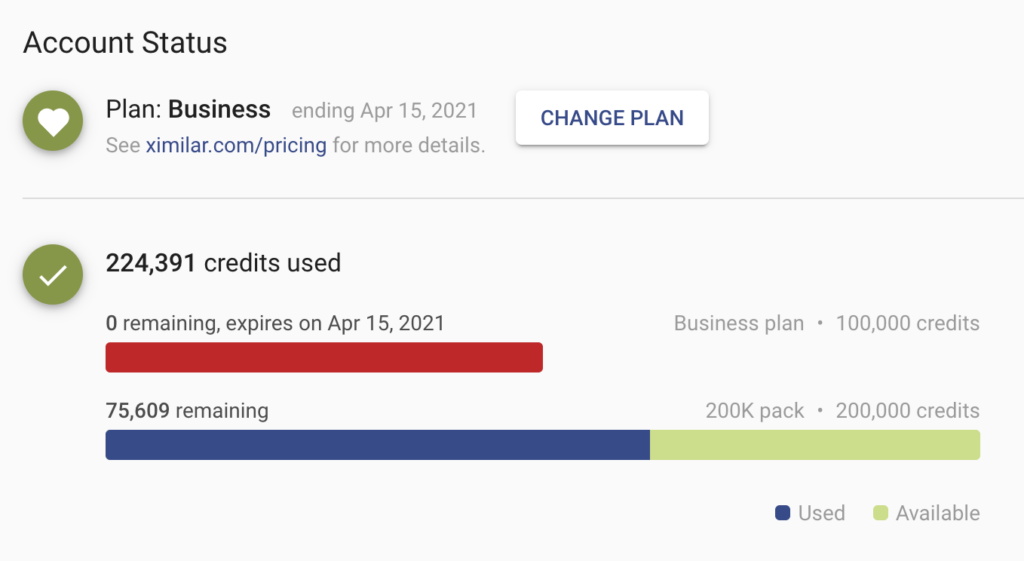Viewport: 1024px width, 561px height.
Task: Click the green checkmark credits icon
Action: click(x=53, y=274)
